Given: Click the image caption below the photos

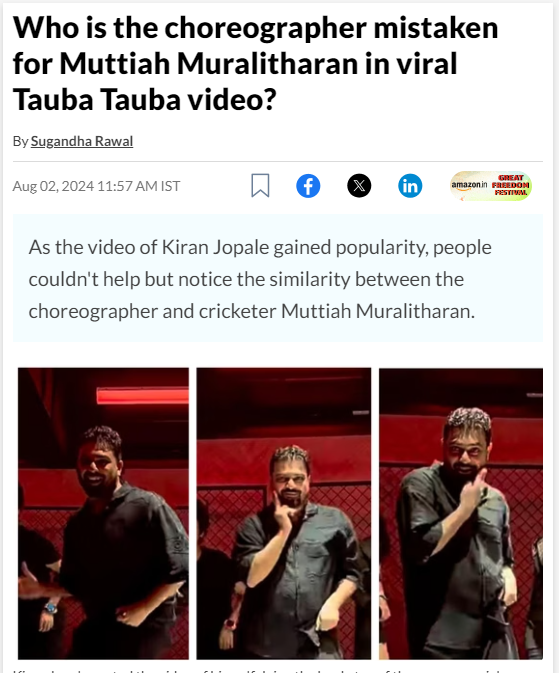Looking at the screenshot, I should coord(278,670).
